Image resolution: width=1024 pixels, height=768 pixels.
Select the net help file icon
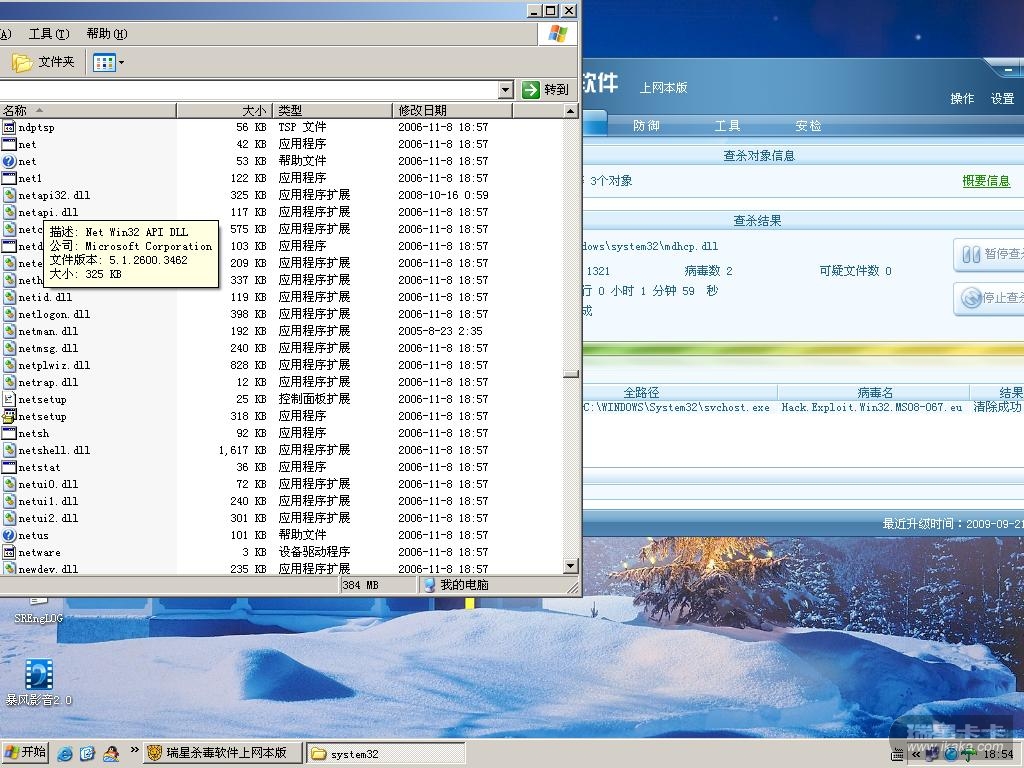click(x=9, y=161)
